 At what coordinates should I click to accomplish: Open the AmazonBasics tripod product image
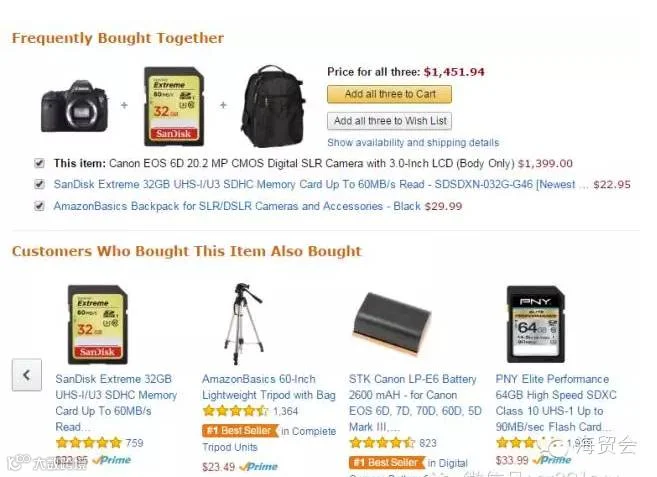243,324
